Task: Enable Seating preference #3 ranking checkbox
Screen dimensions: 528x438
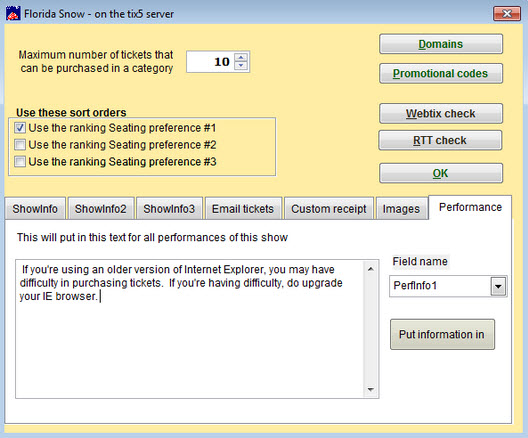Action: coord(20,161)
